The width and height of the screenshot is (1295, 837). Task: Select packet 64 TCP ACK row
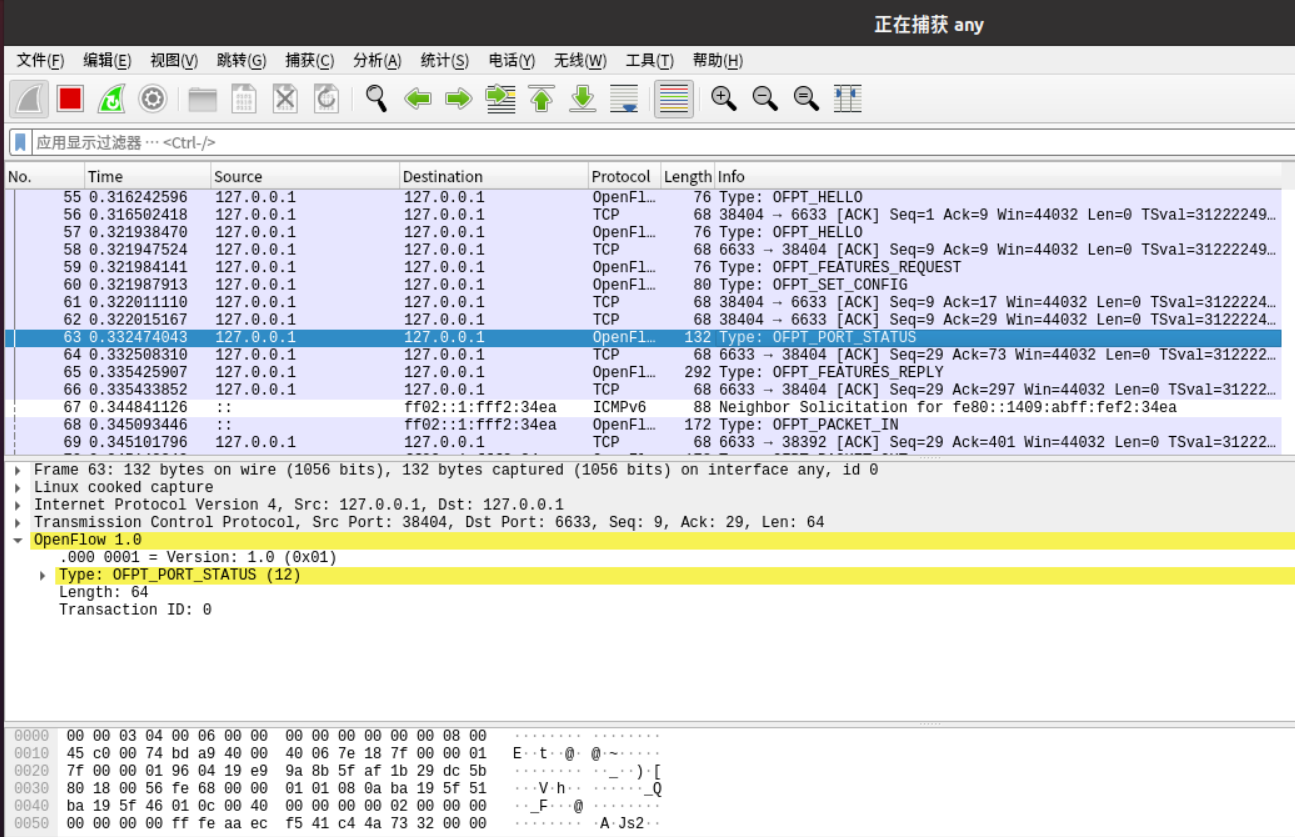click(x=643, y=355)
